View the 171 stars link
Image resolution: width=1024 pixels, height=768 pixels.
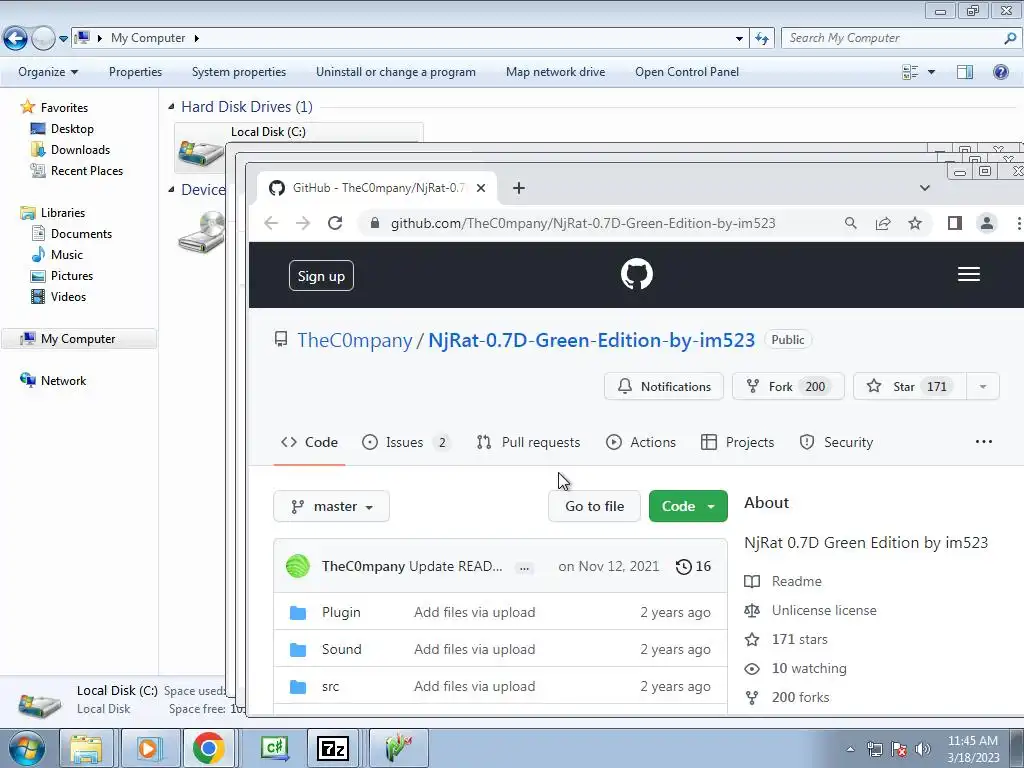[799, 639]
